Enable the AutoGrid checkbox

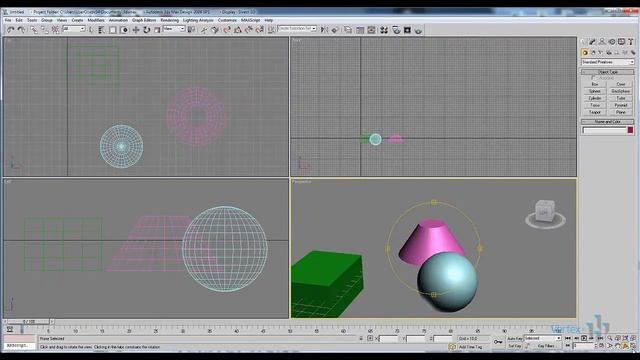click(593, 78)
